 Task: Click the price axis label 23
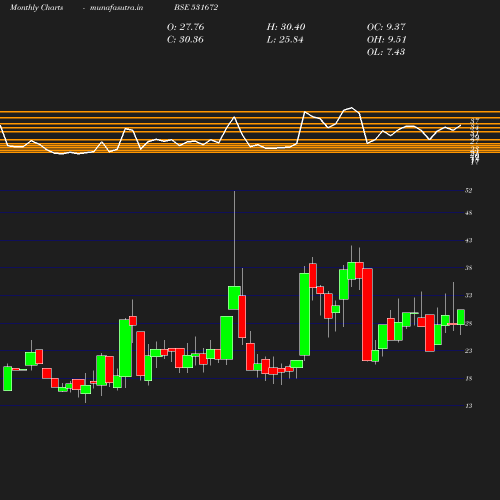[469, 351]
